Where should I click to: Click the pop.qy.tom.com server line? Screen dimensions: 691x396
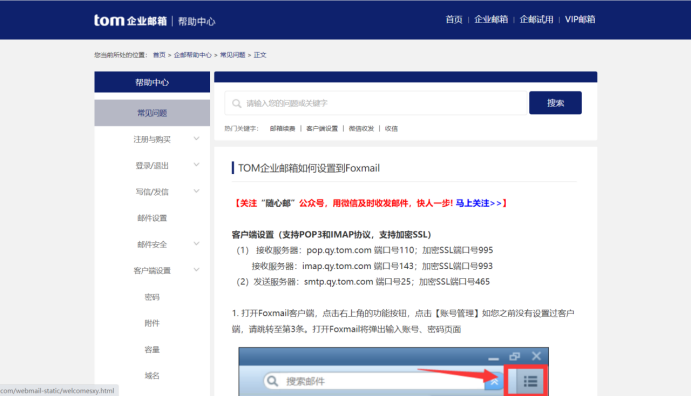click(x=365, y=250)
